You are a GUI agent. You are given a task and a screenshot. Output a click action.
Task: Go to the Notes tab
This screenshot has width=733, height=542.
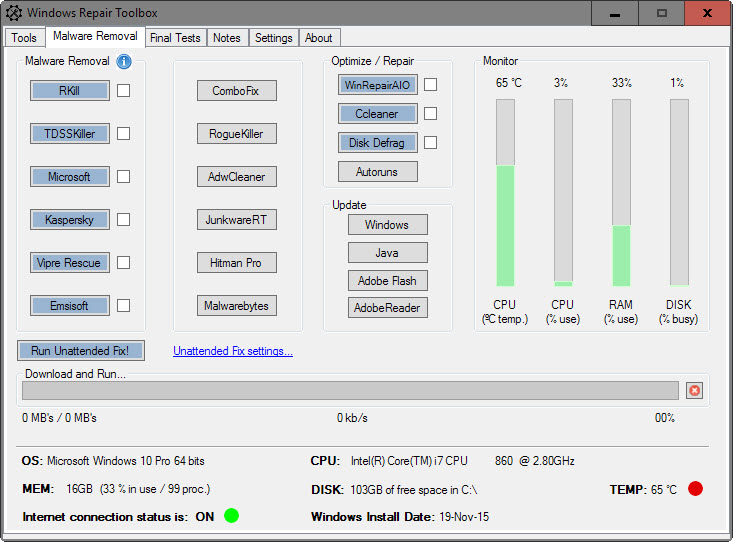coord(227,37)
